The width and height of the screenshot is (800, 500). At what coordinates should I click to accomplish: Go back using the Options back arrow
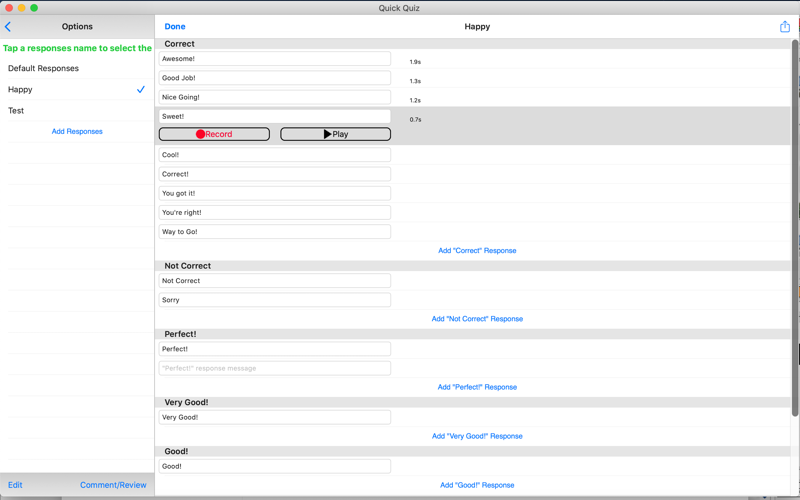pyautogui.click(x=8, y=27)
